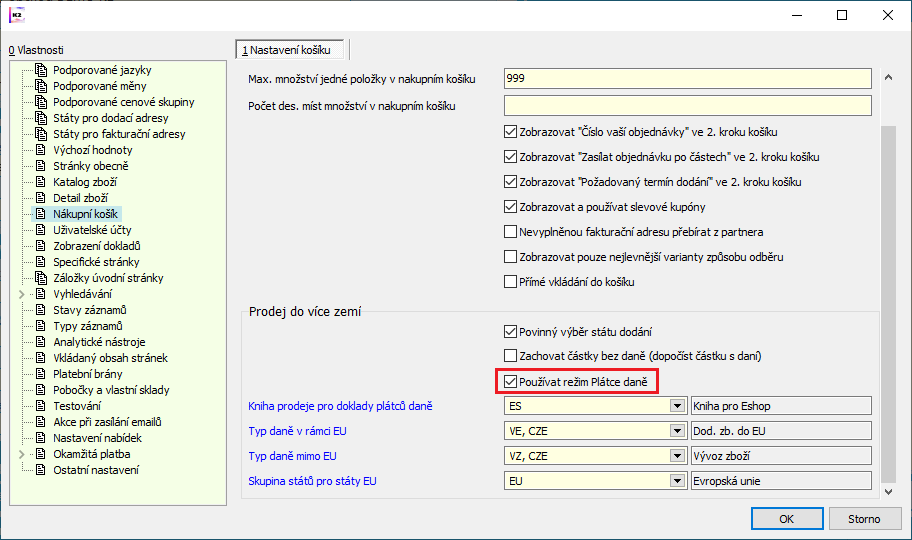Untick Zobrazovat "Zasílat objednávku po částech" checkbox
The width and height of the screenshot is (912, 540).
point(510,157)
